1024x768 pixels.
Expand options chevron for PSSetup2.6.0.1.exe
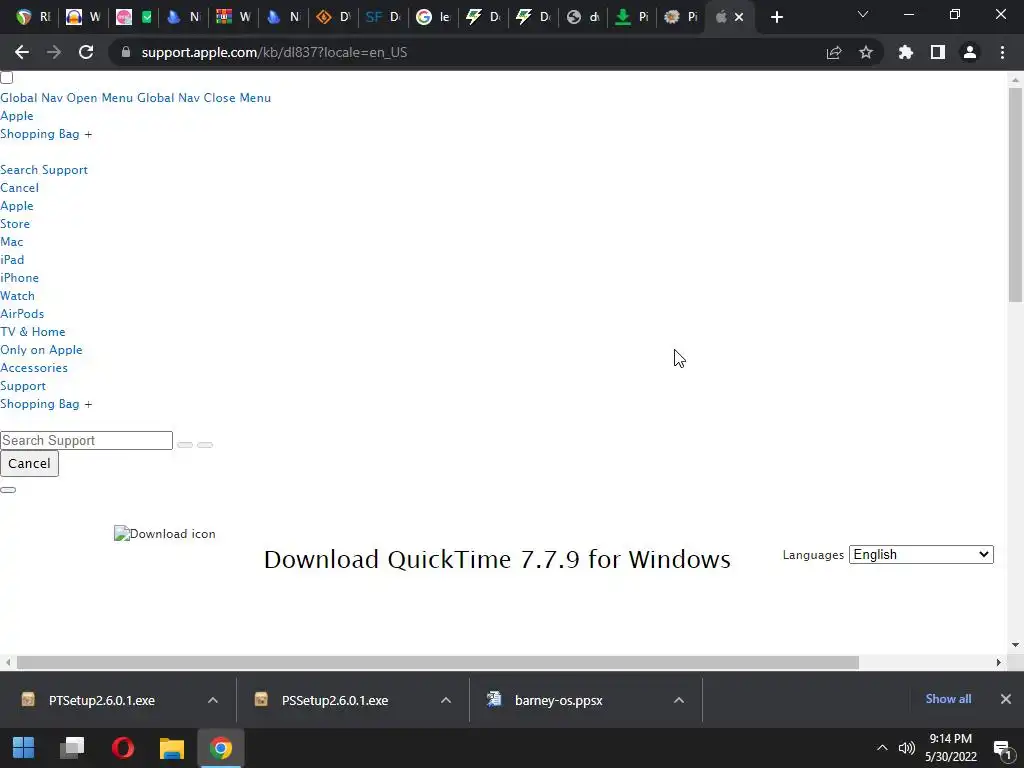tap(446, 701)
